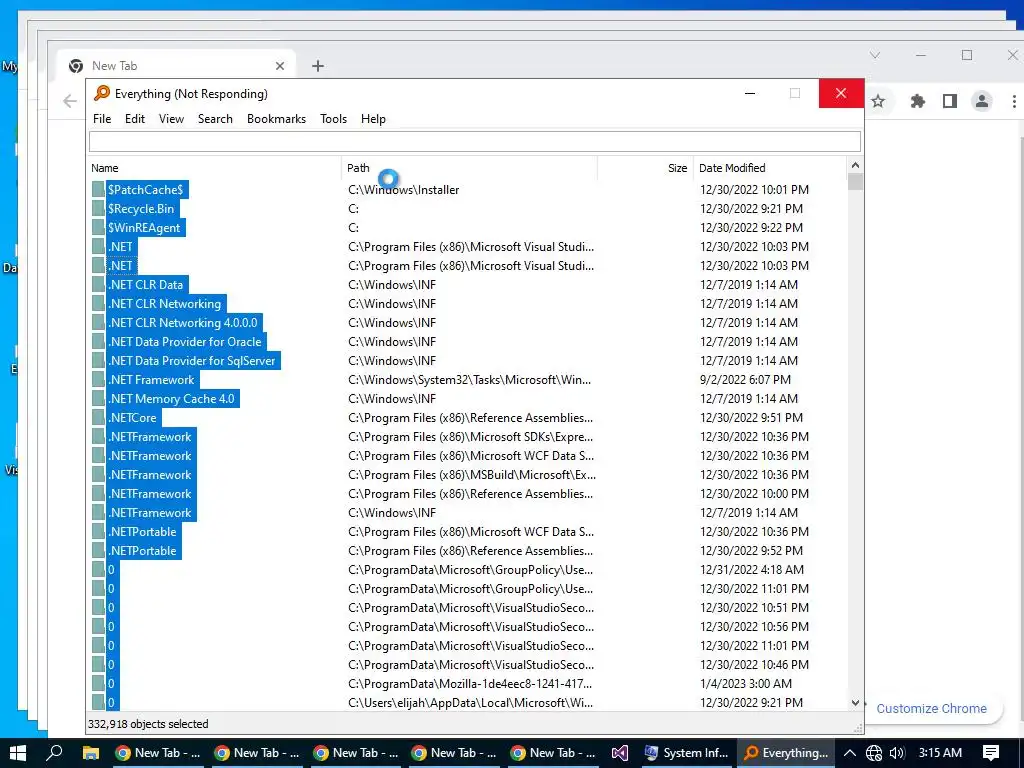Click the folder icon of $WinREAgent
Screen dimensions: 1024x768
pyautogui.click(x=98, y=228)
